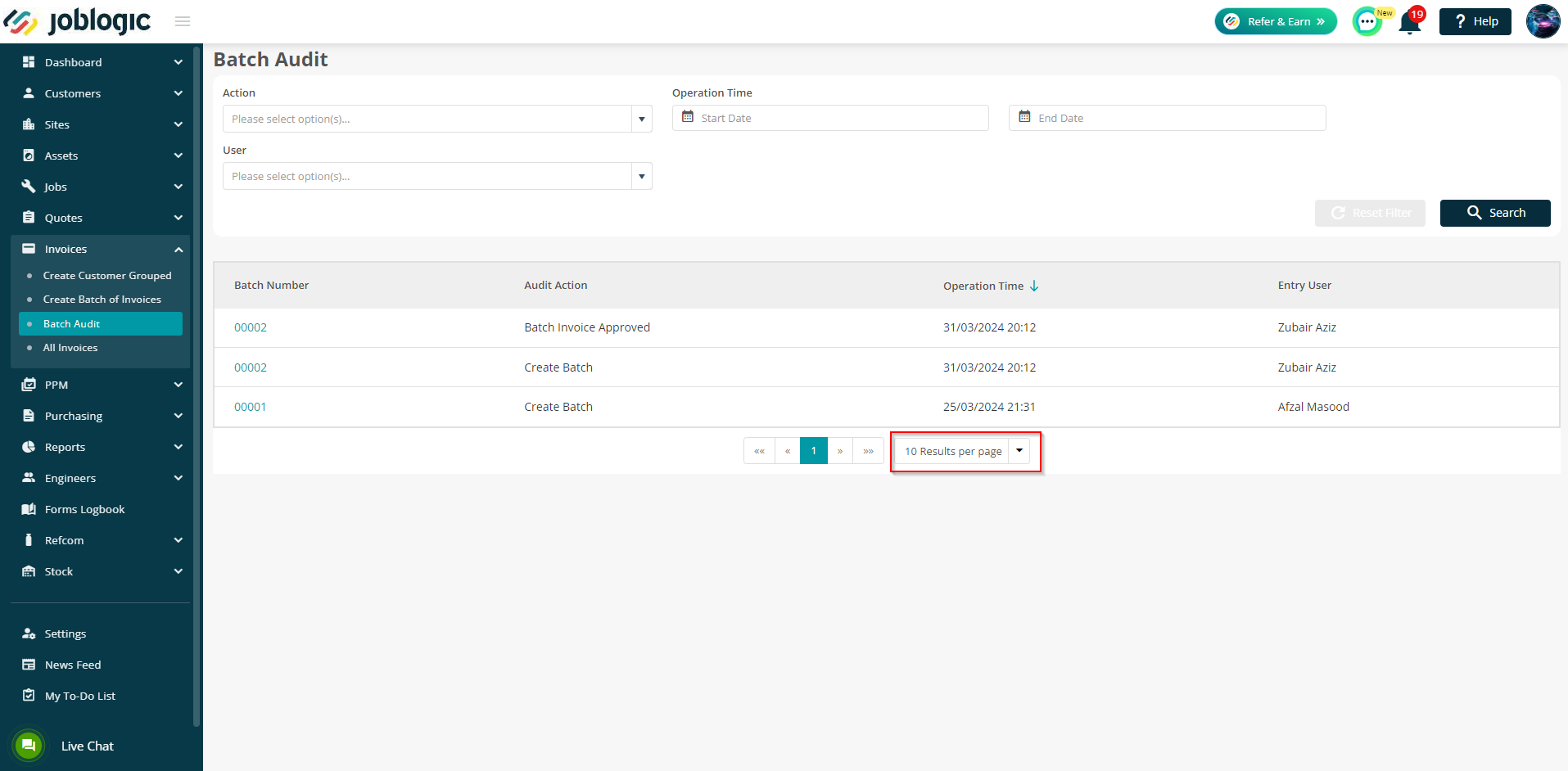Open batch 00001 link
The width and height of the screenshot is (1568, 771).
(x=250, y=407)
